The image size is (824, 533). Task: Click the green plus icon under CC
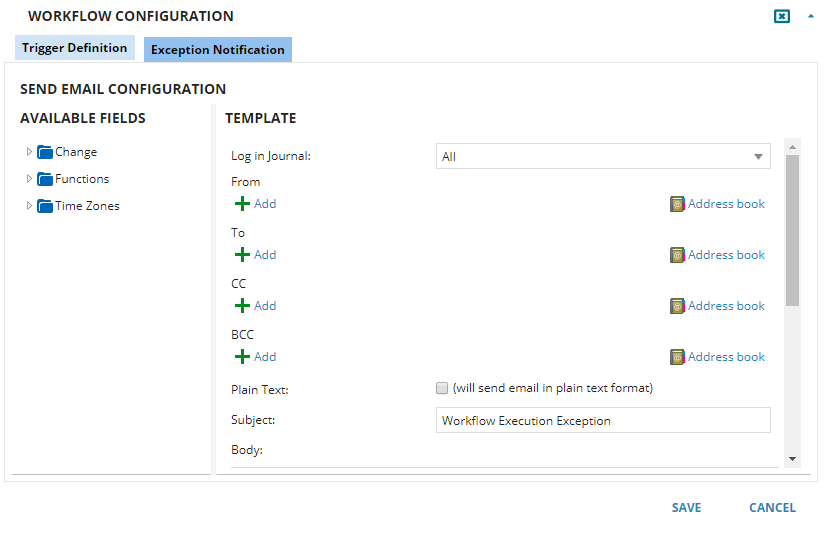coord(242,306)
